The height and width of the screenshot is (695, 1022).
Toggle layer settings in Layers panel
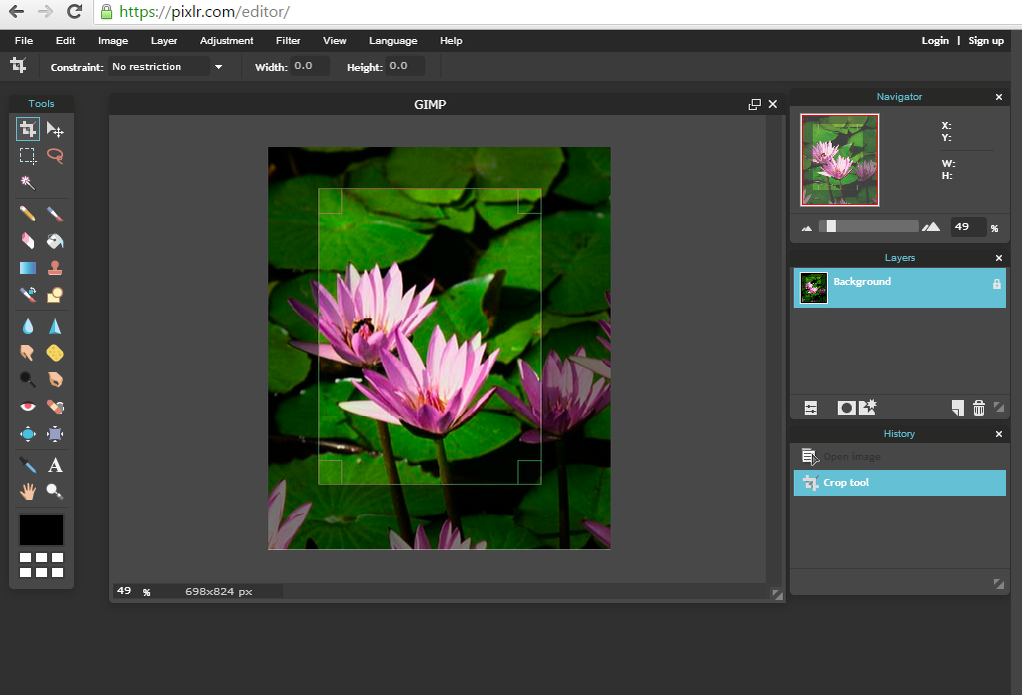(x=811, y=408)
